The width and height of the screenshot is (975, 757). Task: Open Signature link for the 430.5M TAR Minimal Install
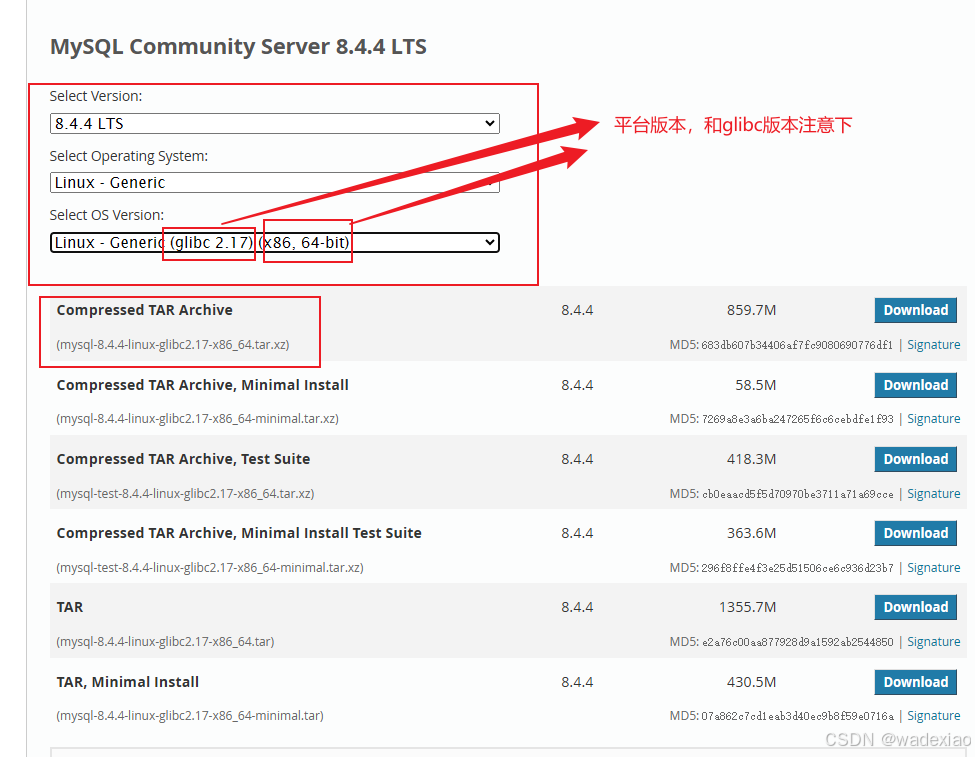tap(933, 715)
